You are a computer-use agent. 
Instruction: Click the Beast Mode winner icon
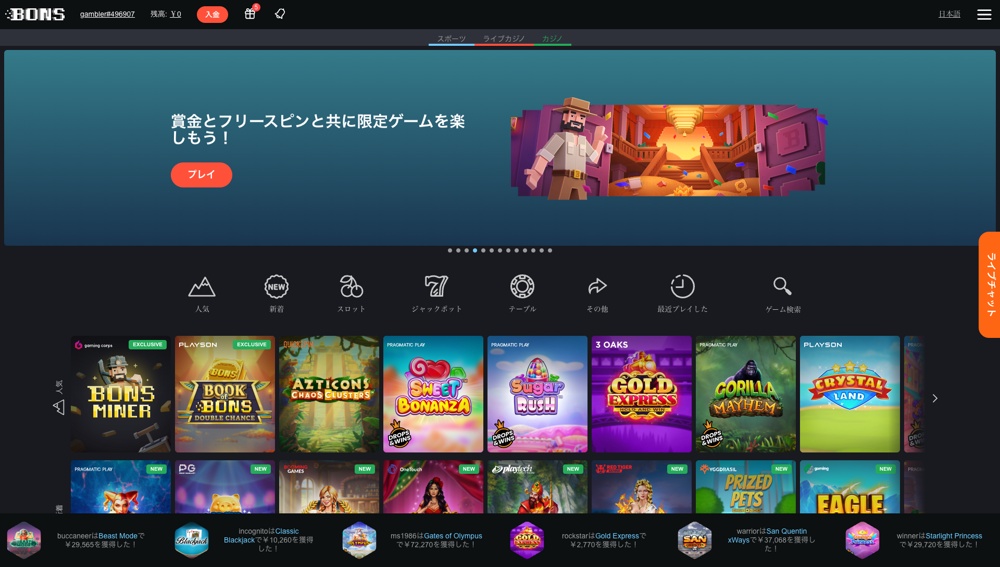point(24,540)
